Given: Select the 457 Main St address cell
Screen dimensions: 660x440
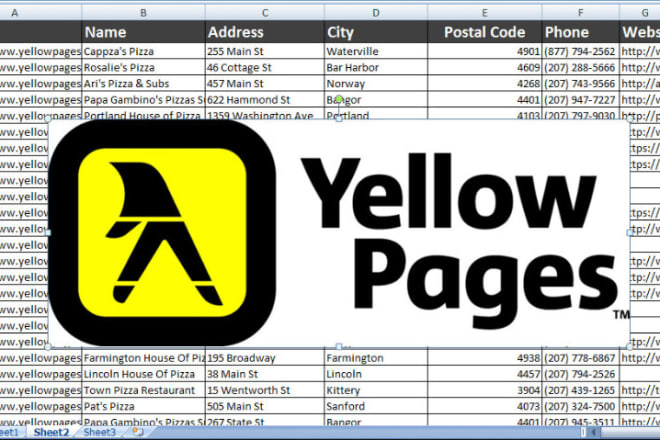Looking at the screenshot, I should tap(265, 83).
